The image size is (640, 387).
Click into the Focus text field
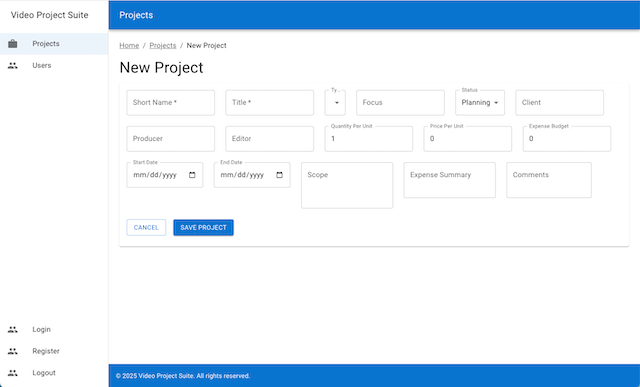pyautogui.click(x=400, y=103)
